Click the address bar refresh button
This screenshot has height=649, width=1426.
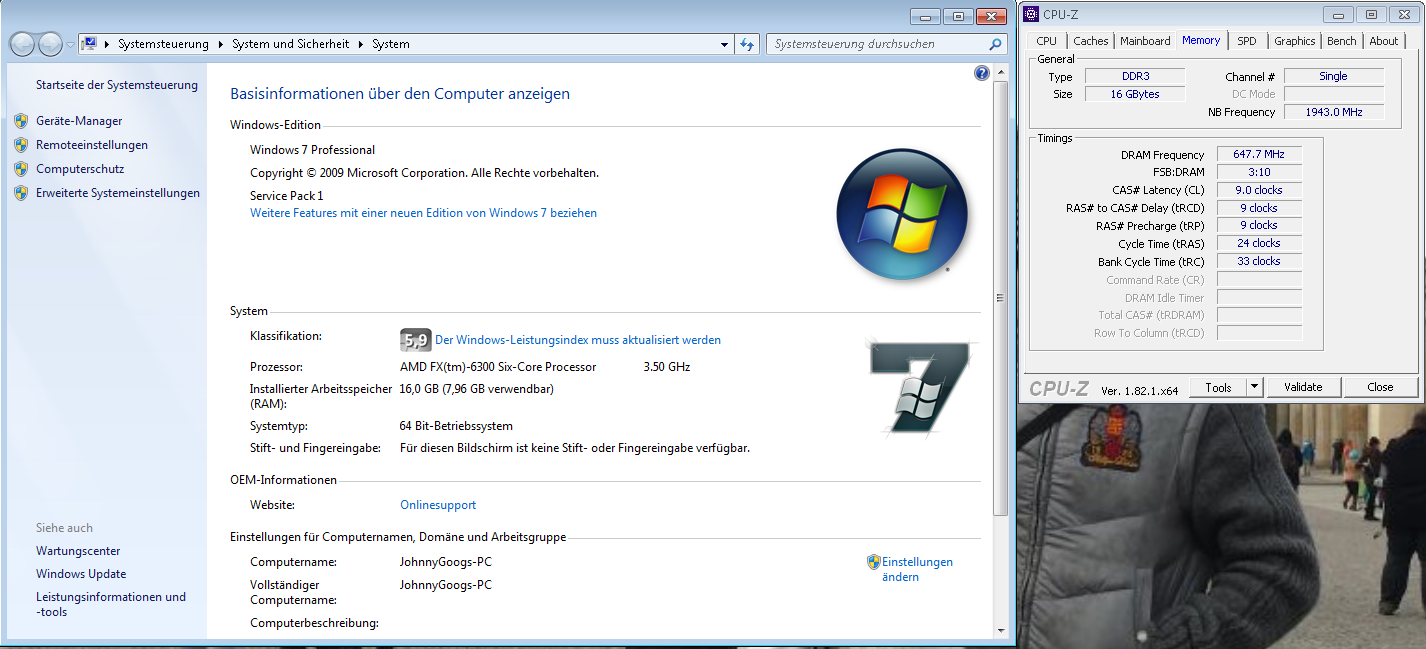pos(747,44)
